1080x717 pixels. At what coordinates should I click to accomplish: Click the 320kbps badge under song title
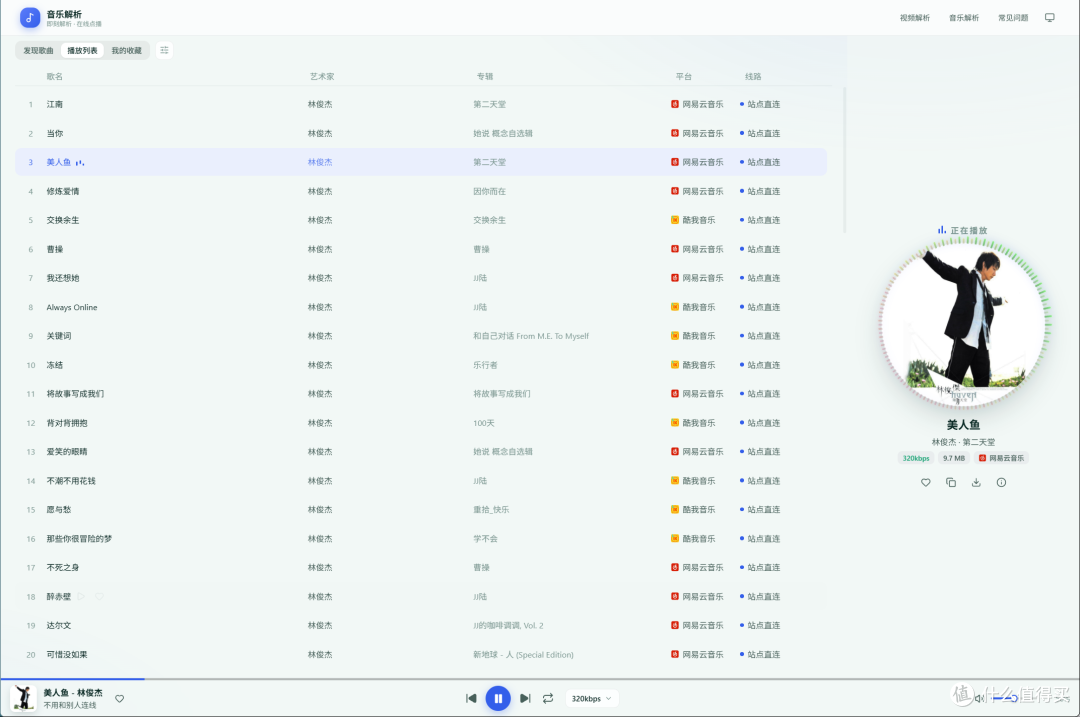coord(916,458)
